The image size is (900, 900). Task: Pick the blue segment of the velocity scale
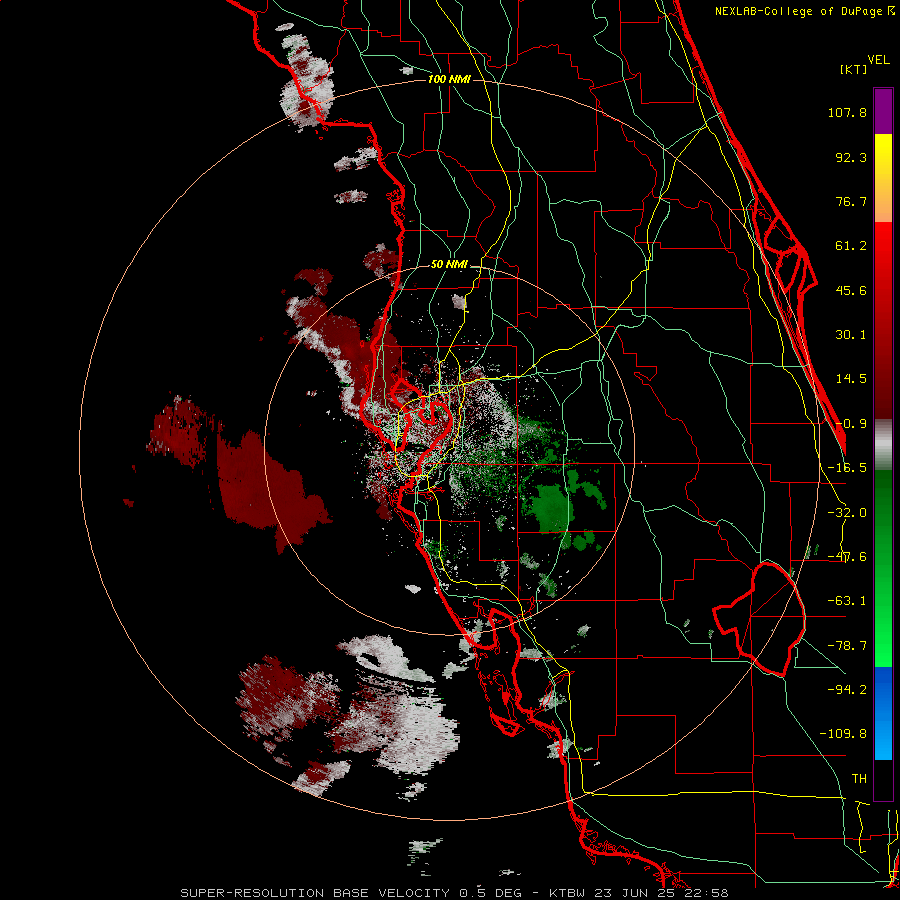(883, 713)
